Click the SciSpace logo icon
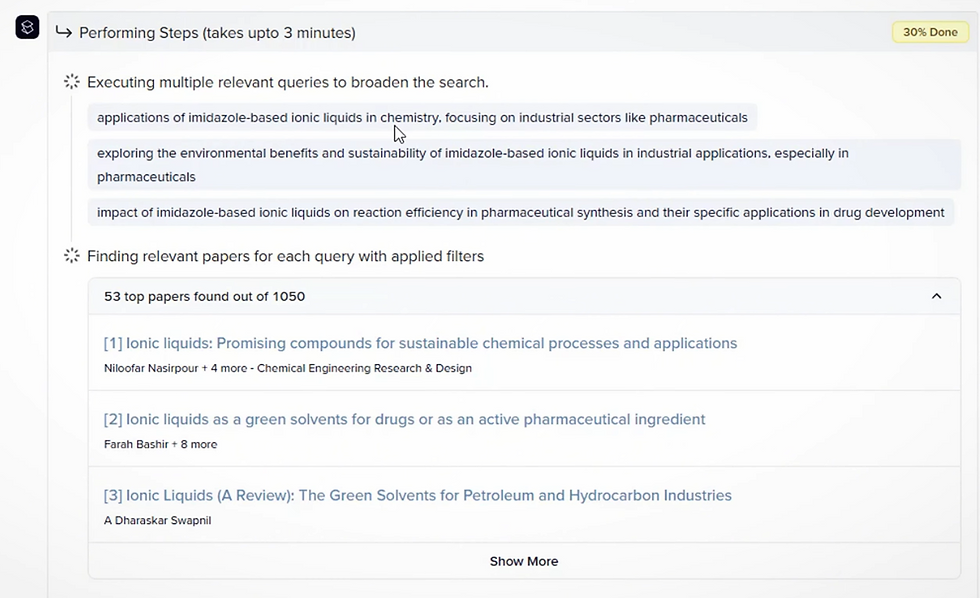Viewport: 980px width, 598px height. tap(28, 28)
